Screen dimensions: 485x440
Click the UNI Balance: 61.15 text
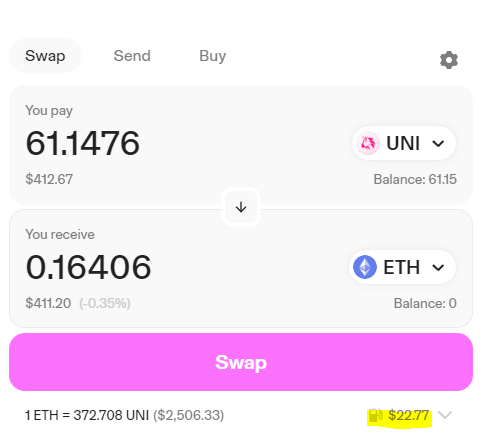415,179
